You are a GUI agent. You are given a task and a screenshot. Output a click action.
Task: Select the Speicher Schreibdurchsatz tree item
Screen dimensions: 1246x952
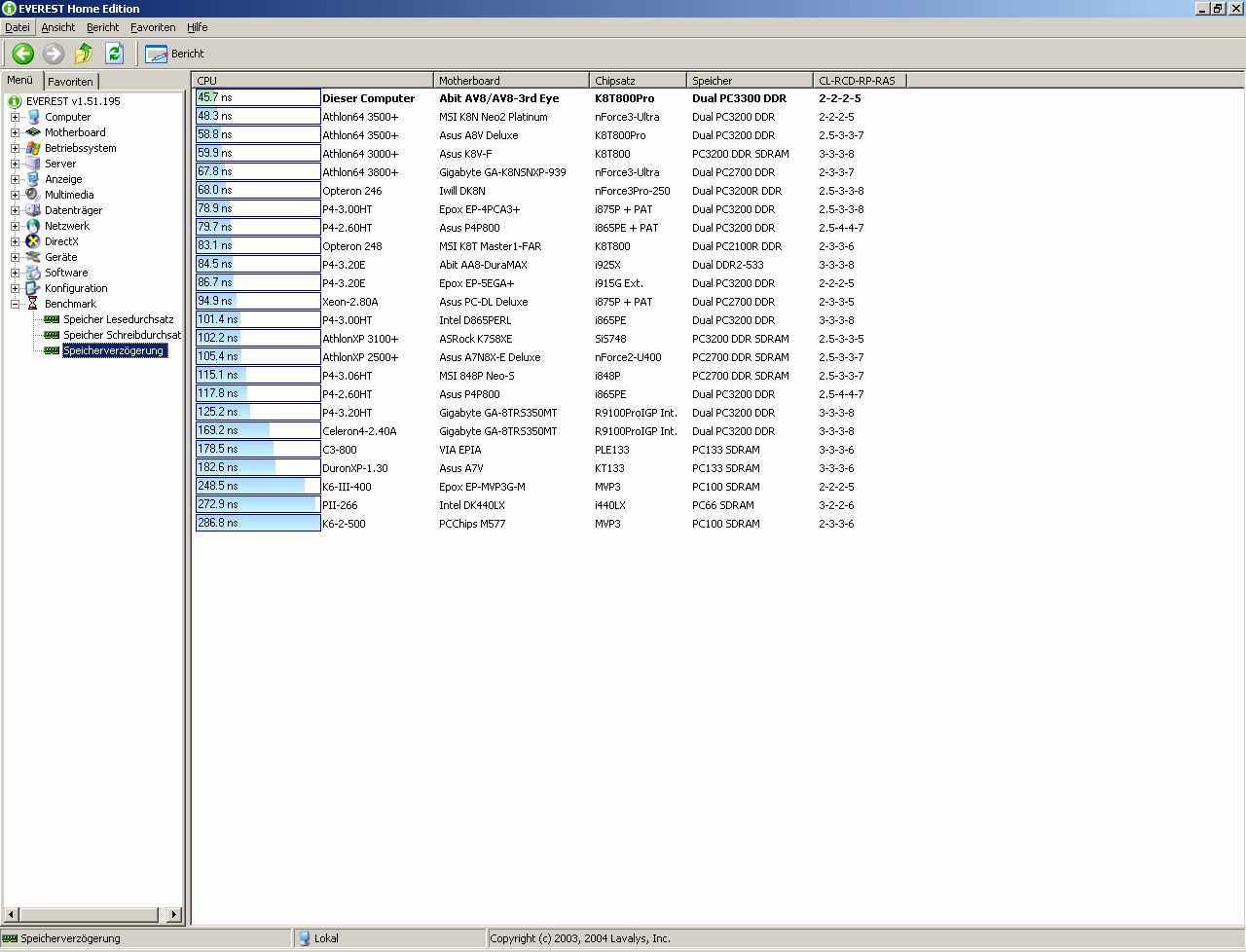(x=123, y=335)
